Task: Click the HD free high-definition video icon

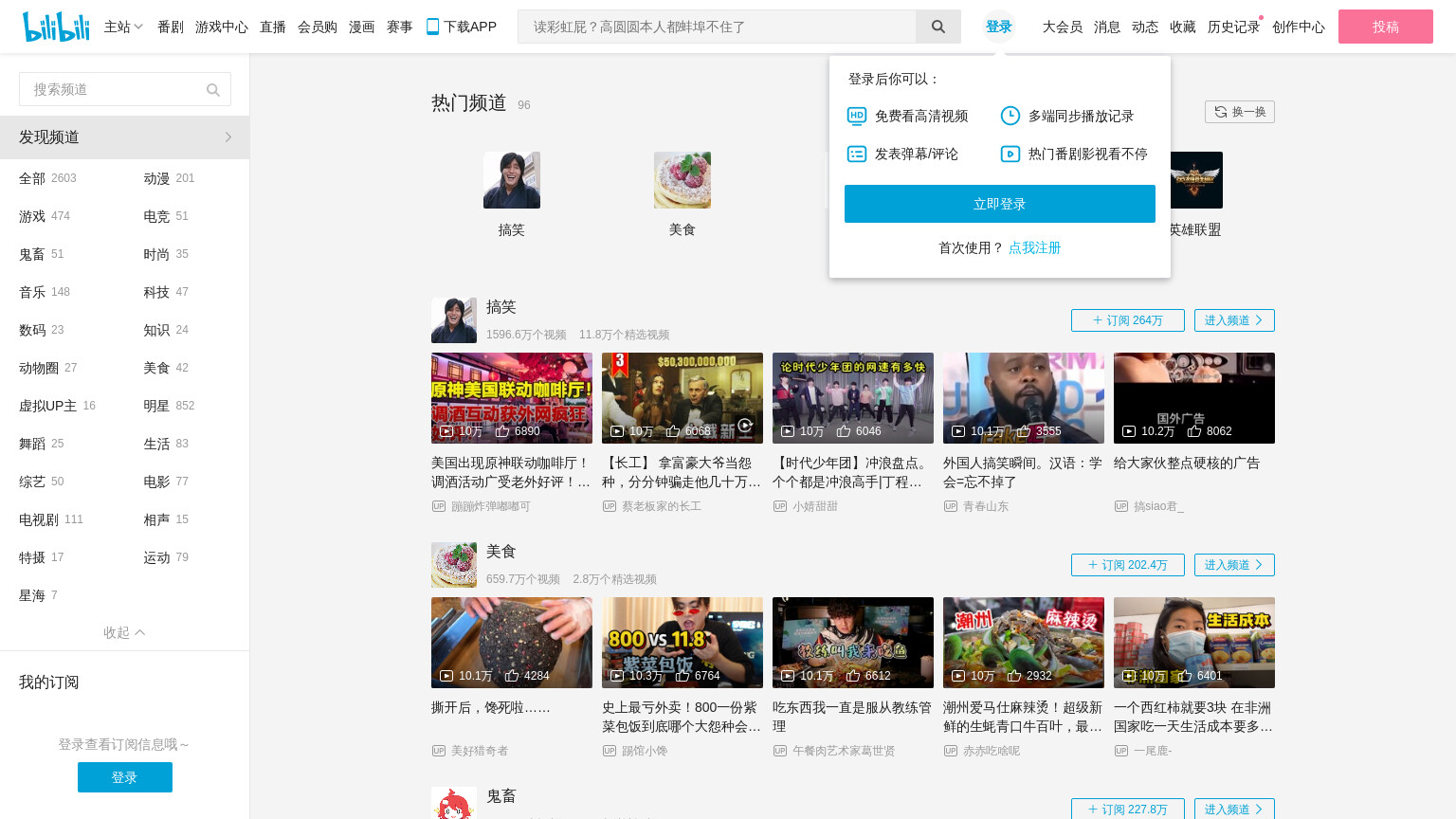Action: tap(857, 116)
